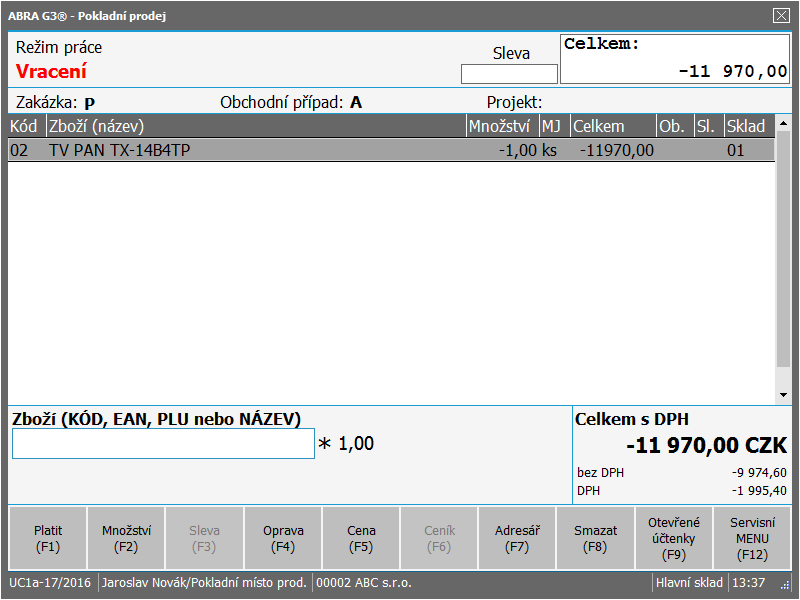
Task: Open Otevřené účtenky (F9) list
Action: pos(674,539)
